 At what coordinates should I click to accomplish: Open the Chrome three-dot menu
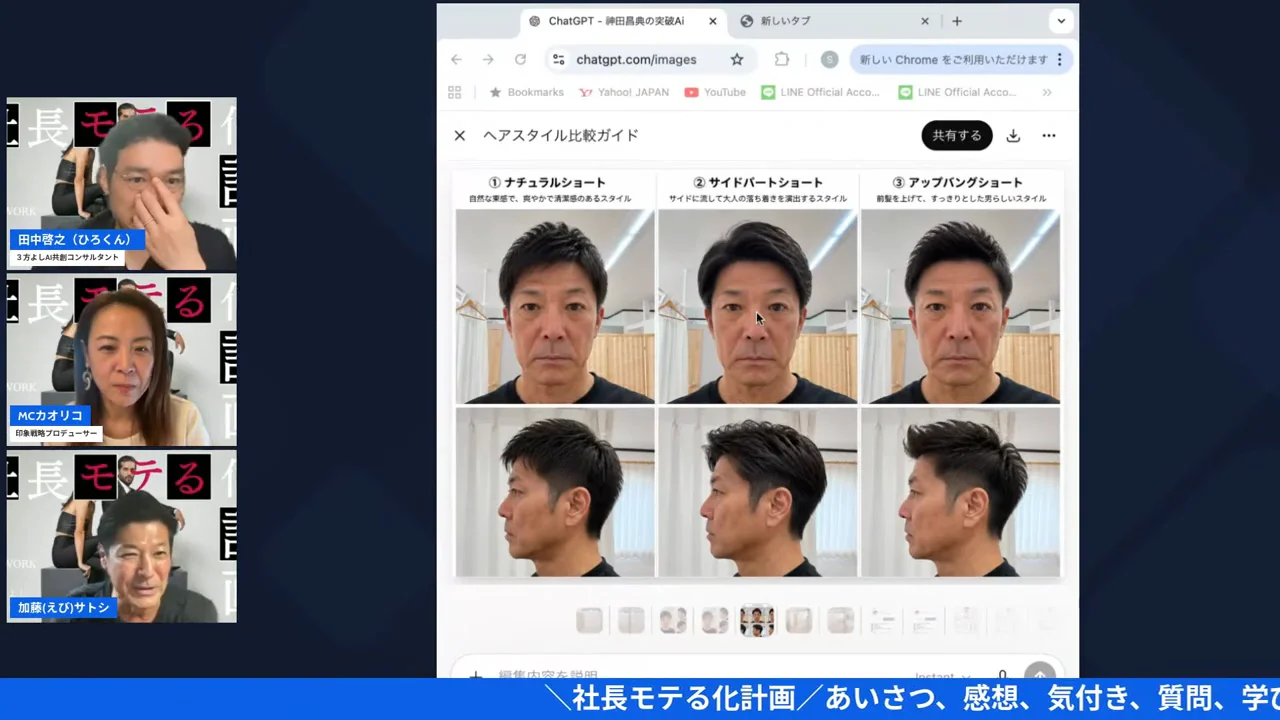point(1060,60)
